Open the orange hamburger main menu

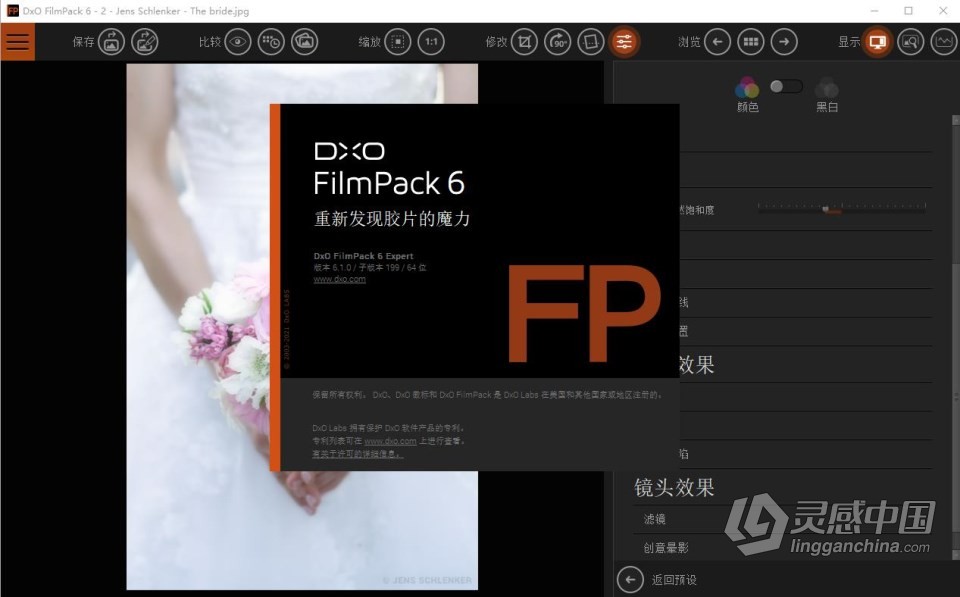[x=18, y=42]
